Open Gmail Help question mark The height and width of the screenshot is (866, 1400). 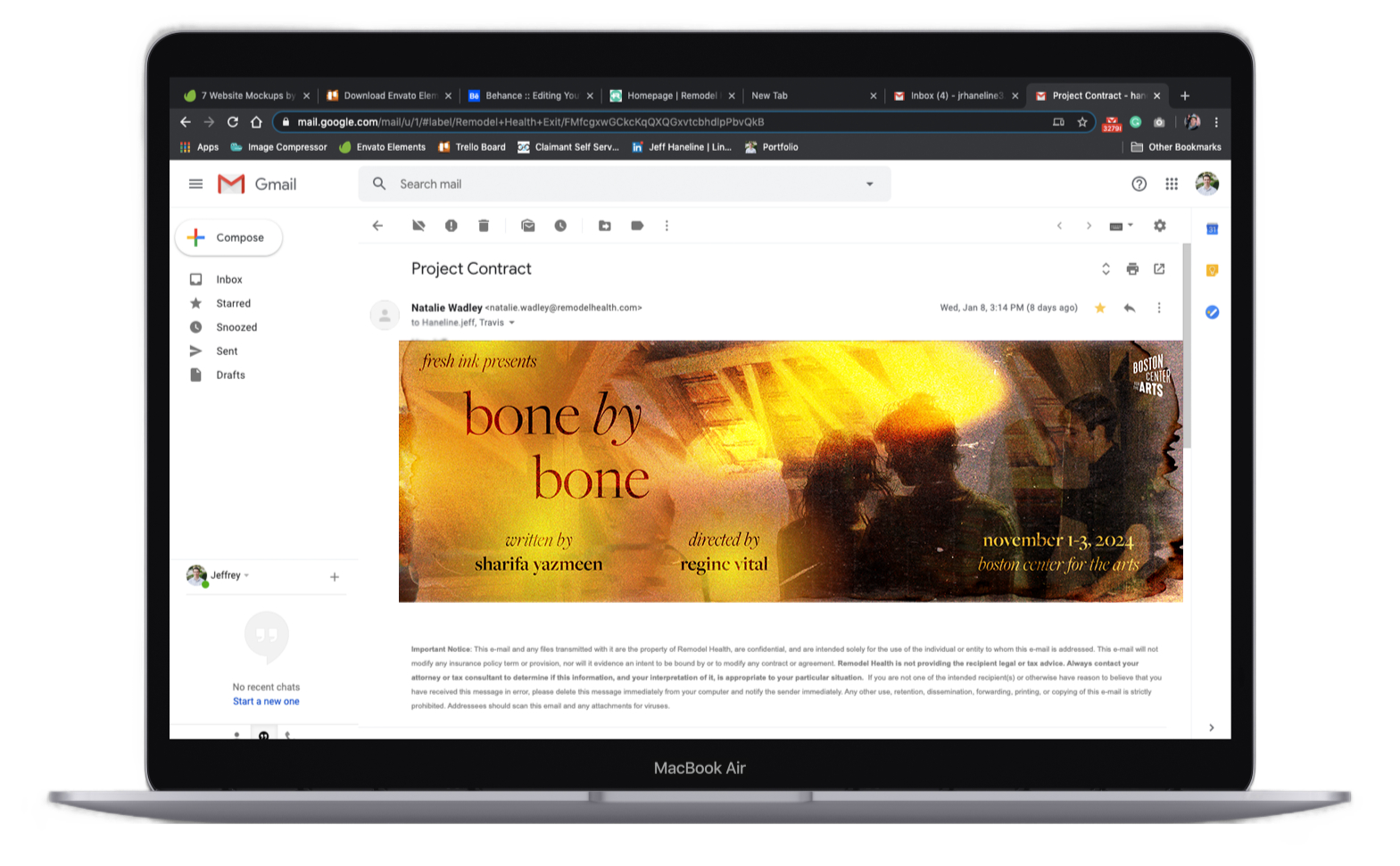[1139, 184]
